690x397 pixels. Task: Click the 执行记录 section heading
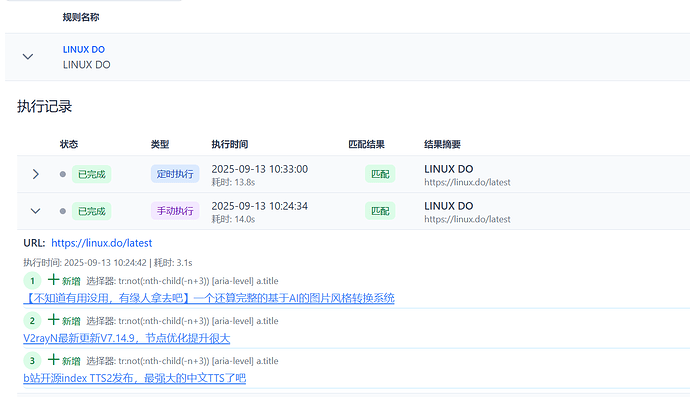(44, 107)
